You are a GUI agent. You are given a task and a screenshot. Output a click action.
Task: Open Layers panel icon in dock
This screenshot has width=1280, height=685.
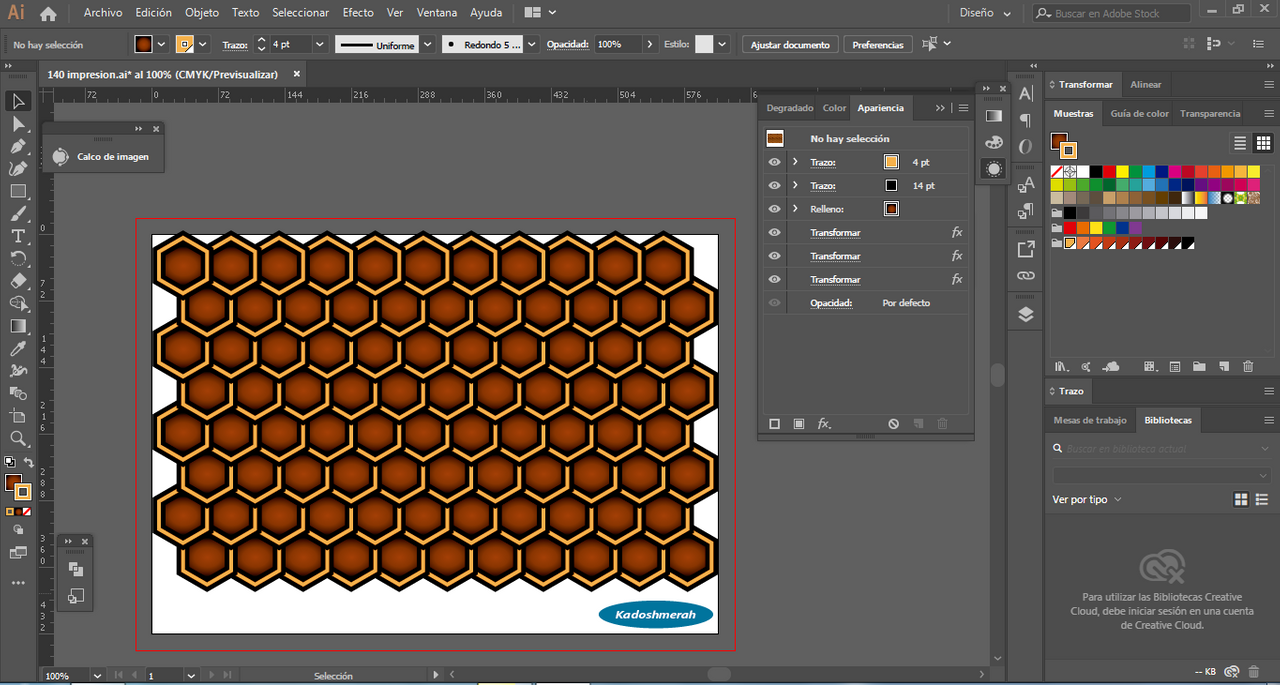point(1025,314)
